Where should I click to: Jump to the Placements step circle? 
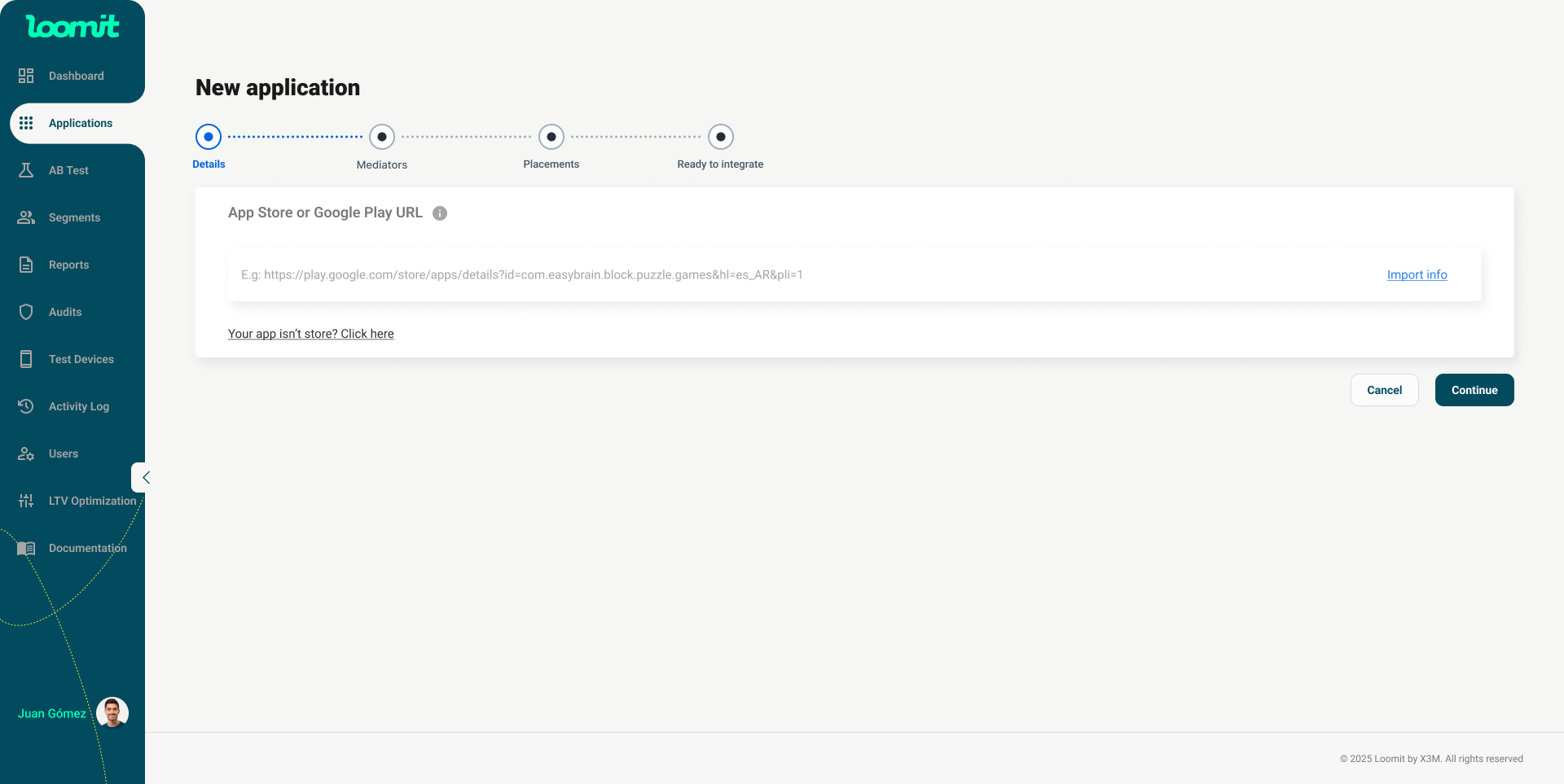551,137
